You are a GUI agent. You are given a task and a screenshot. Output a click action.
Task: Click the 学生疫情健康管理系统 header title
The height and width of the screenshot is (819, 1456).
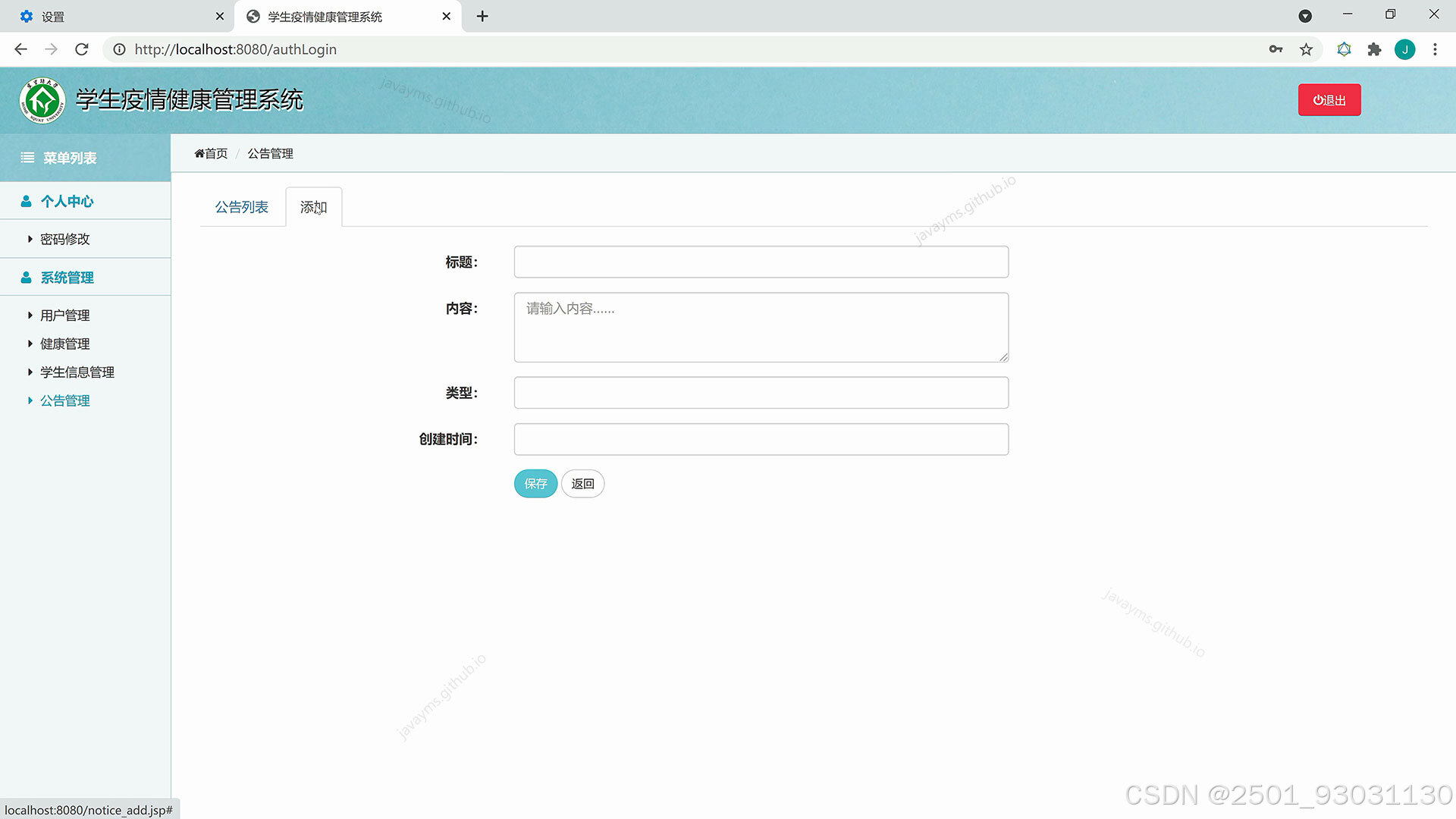[190, 100]
